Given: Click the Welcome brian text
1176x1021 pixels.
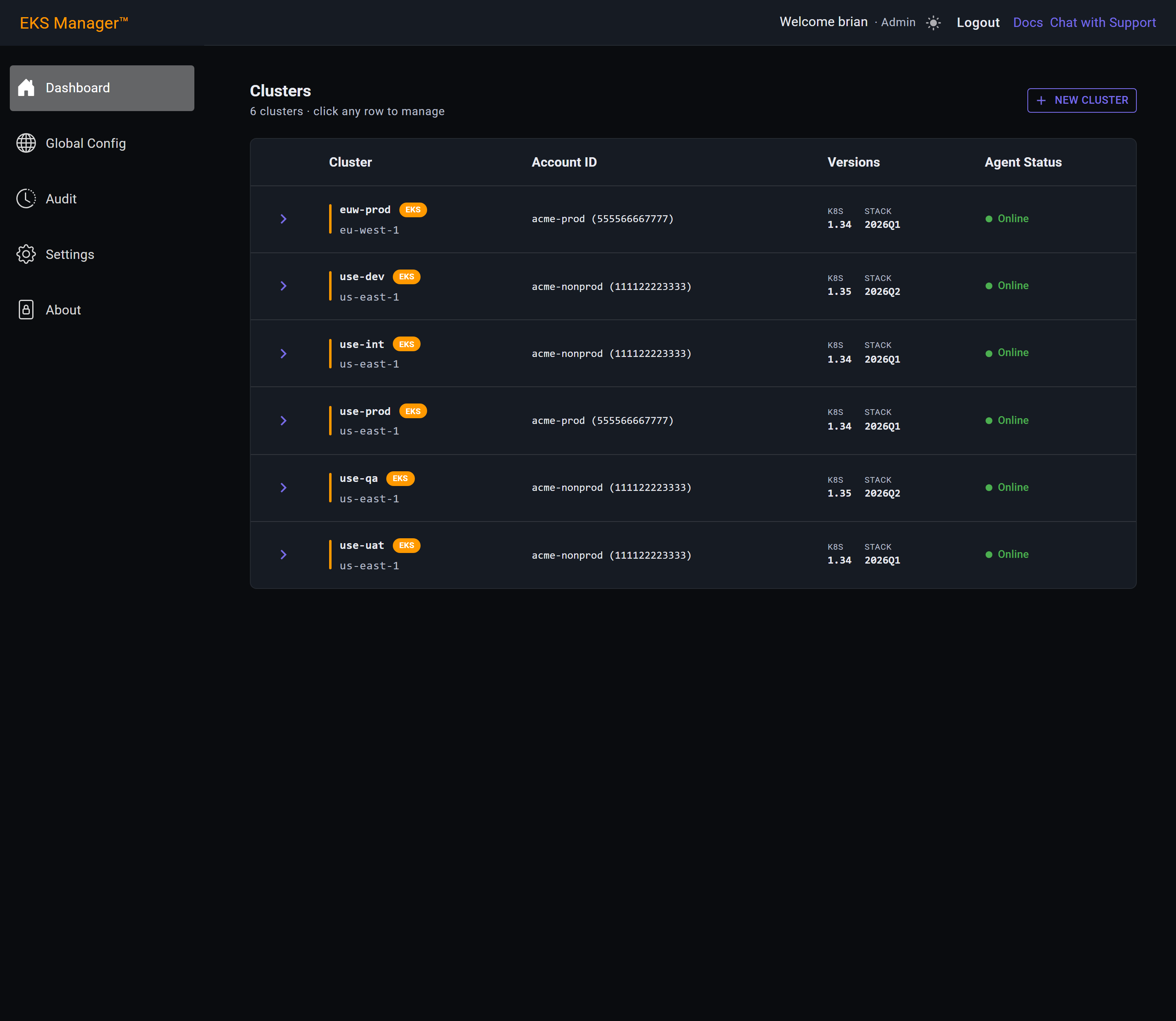Looking at the screenshot, I should click(823, 22).
